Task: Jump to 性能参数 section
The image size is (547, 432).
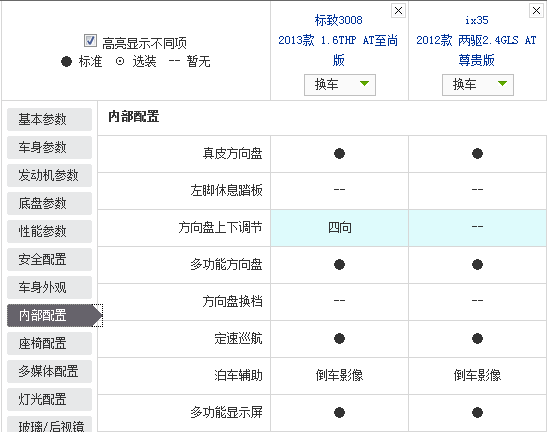Action: click(x=49, y=231)
